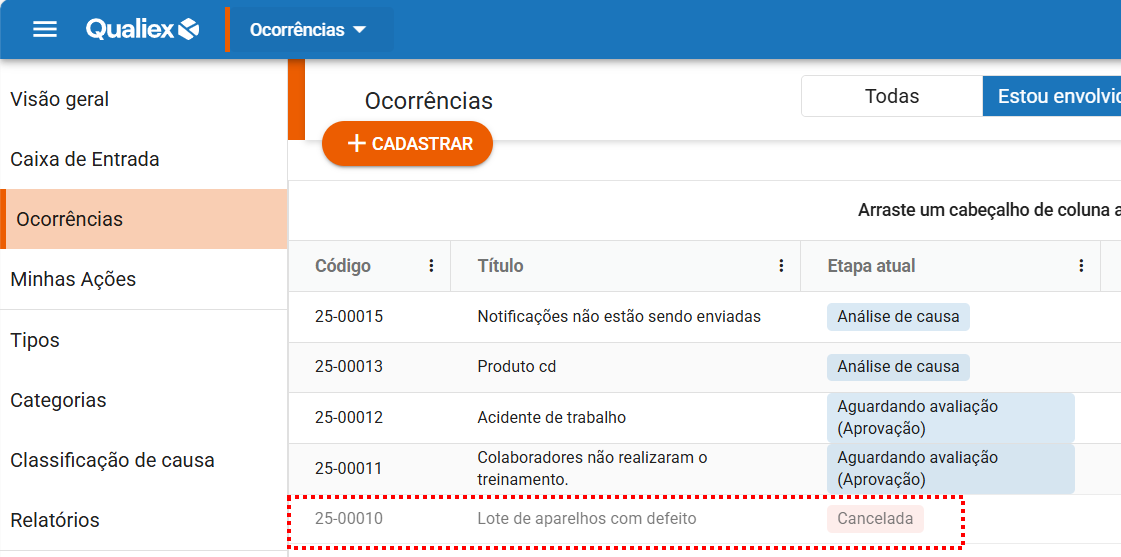Open Caixa de Entrada from sidebar

click(85, 159)
